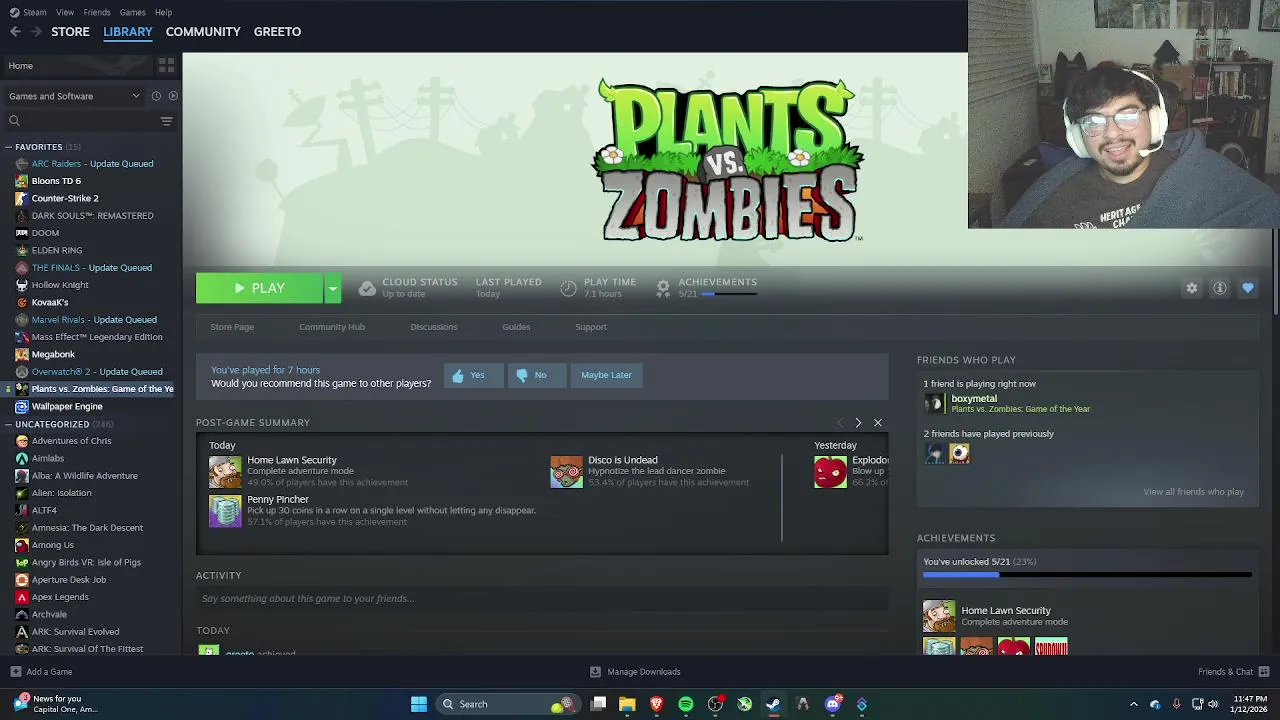Open Spotify from the taskbar
The width and height of the screenshot is (1280, 720).
[x=686, y=704]
